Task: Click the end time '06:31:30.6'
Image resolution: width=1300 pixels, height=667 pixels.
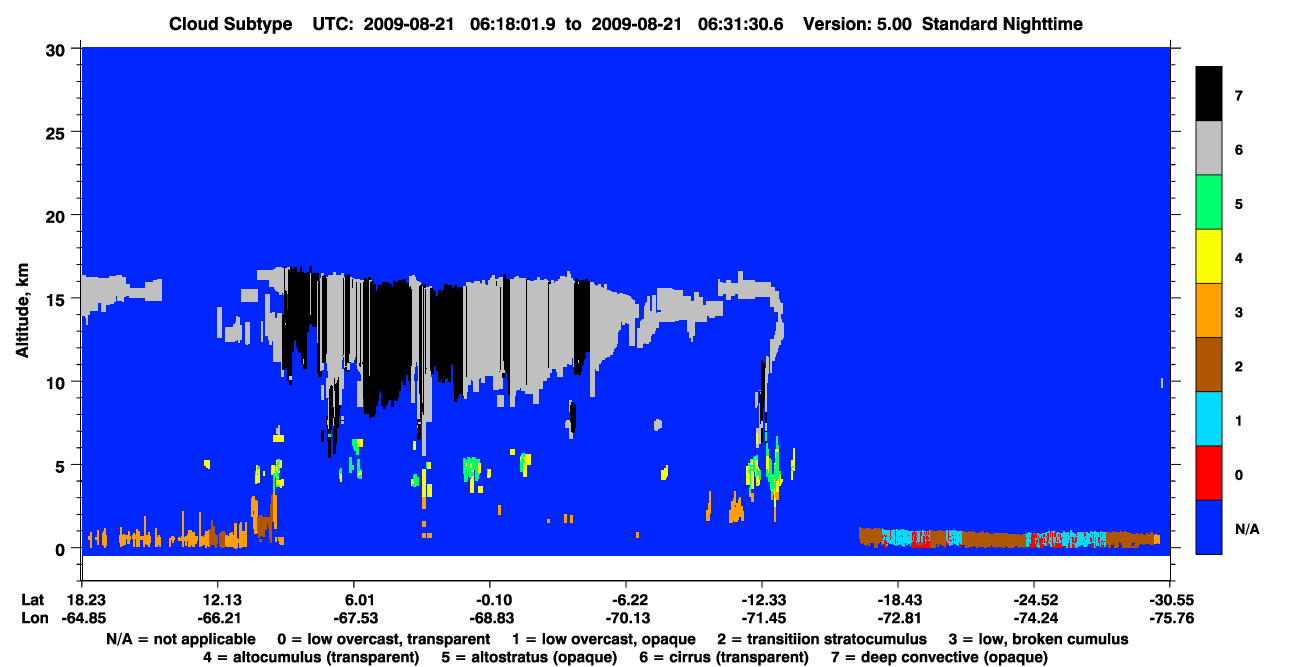Action: coord(742,24)
